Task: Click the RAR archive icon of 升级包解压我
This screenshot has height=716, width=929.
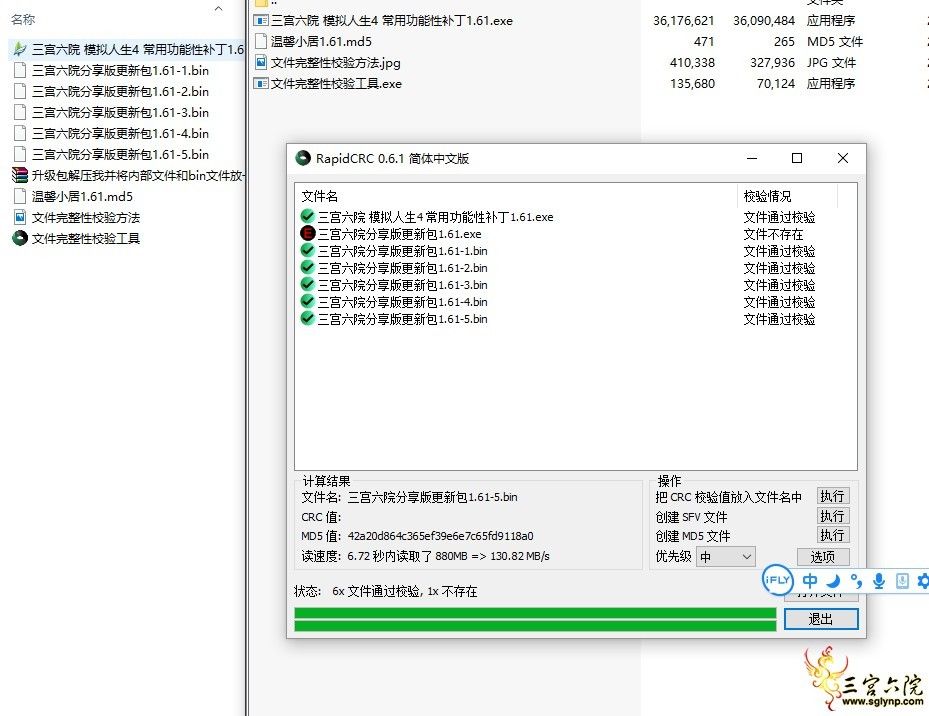Action: (20, 175)
